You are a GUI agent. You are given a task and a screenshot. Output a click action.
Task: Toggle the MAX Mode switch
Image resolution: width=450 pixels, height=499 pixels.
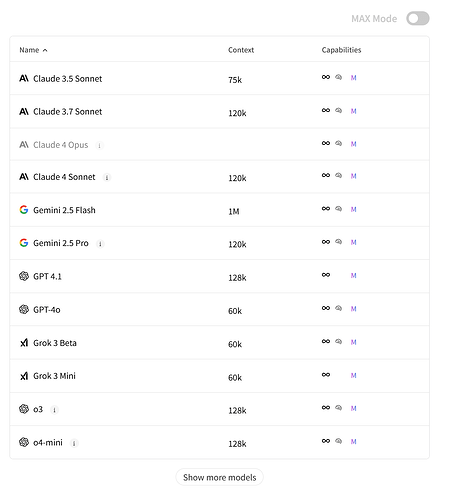coord(417,18)
